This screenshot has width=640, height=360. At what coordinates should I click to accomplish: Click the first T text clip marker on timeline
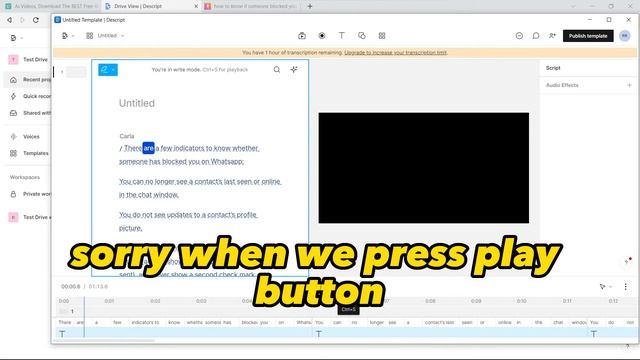click(62, 333)
